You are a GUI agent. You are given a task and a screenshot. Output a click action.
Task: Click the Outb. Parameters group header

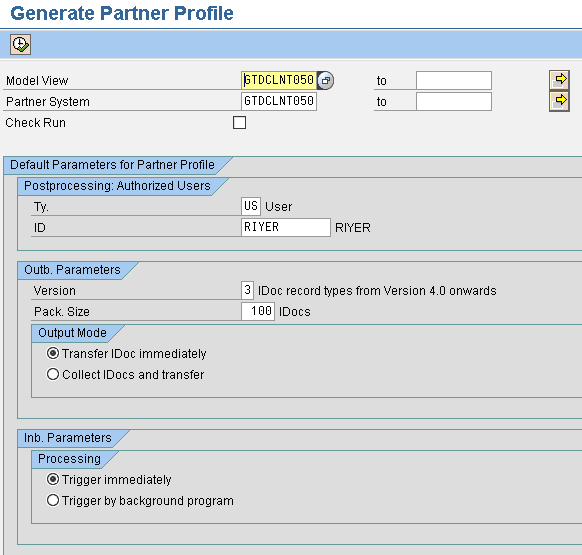(x=72, y=270)
